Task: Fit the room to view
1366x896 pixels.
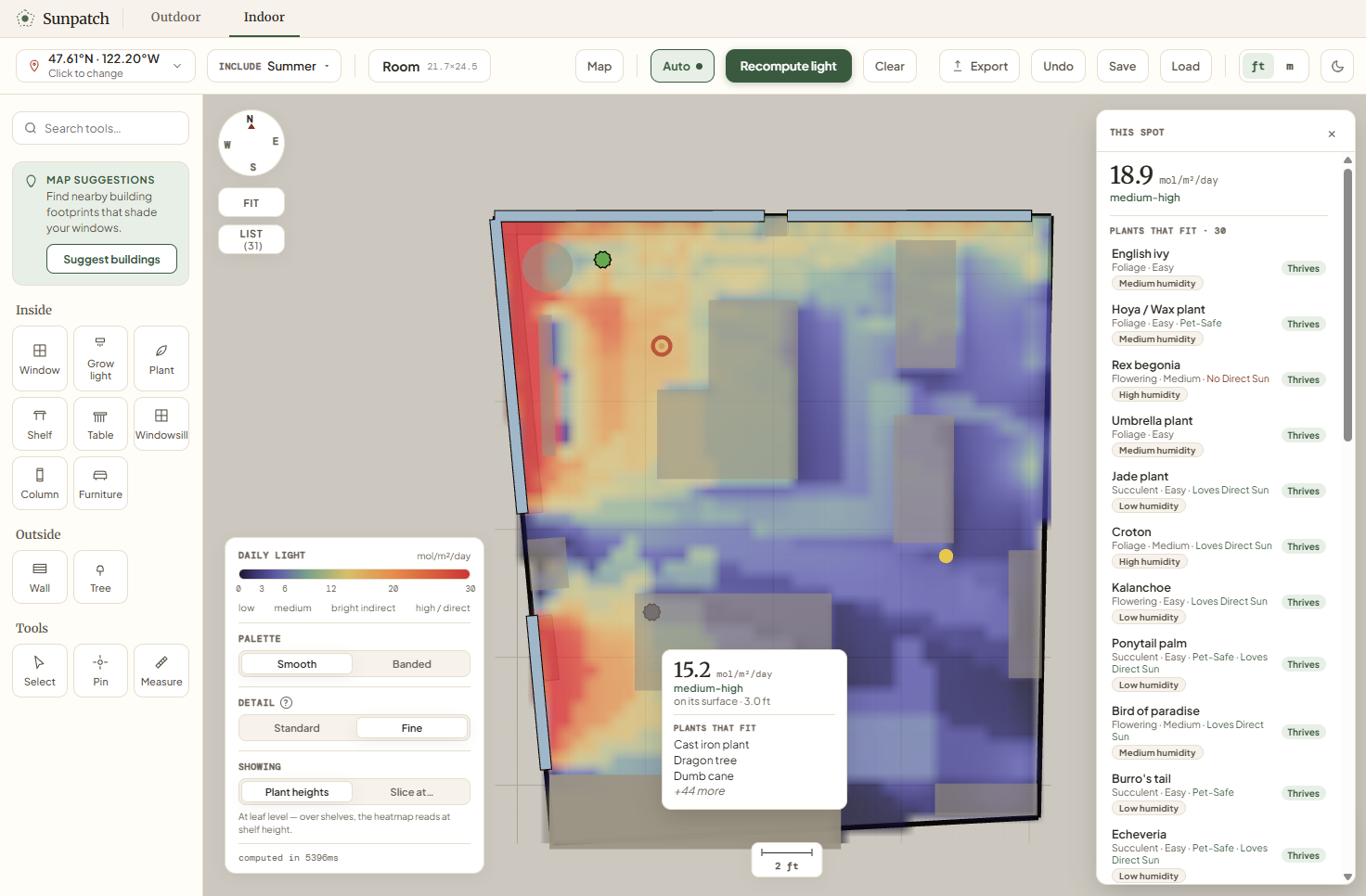Action: pyautogui.click(x=251, y=203)
